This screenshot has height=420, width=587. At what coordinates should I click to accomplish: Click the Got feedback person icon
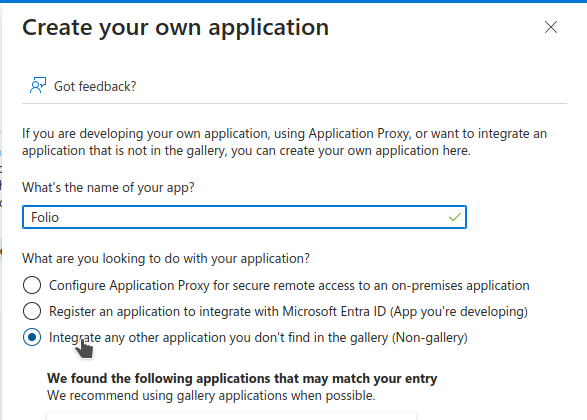click(x=38, y=86)
